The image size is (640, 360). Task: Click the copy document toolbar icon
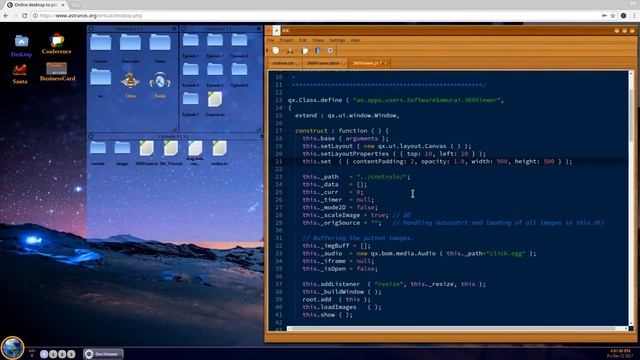coord(304,51)
